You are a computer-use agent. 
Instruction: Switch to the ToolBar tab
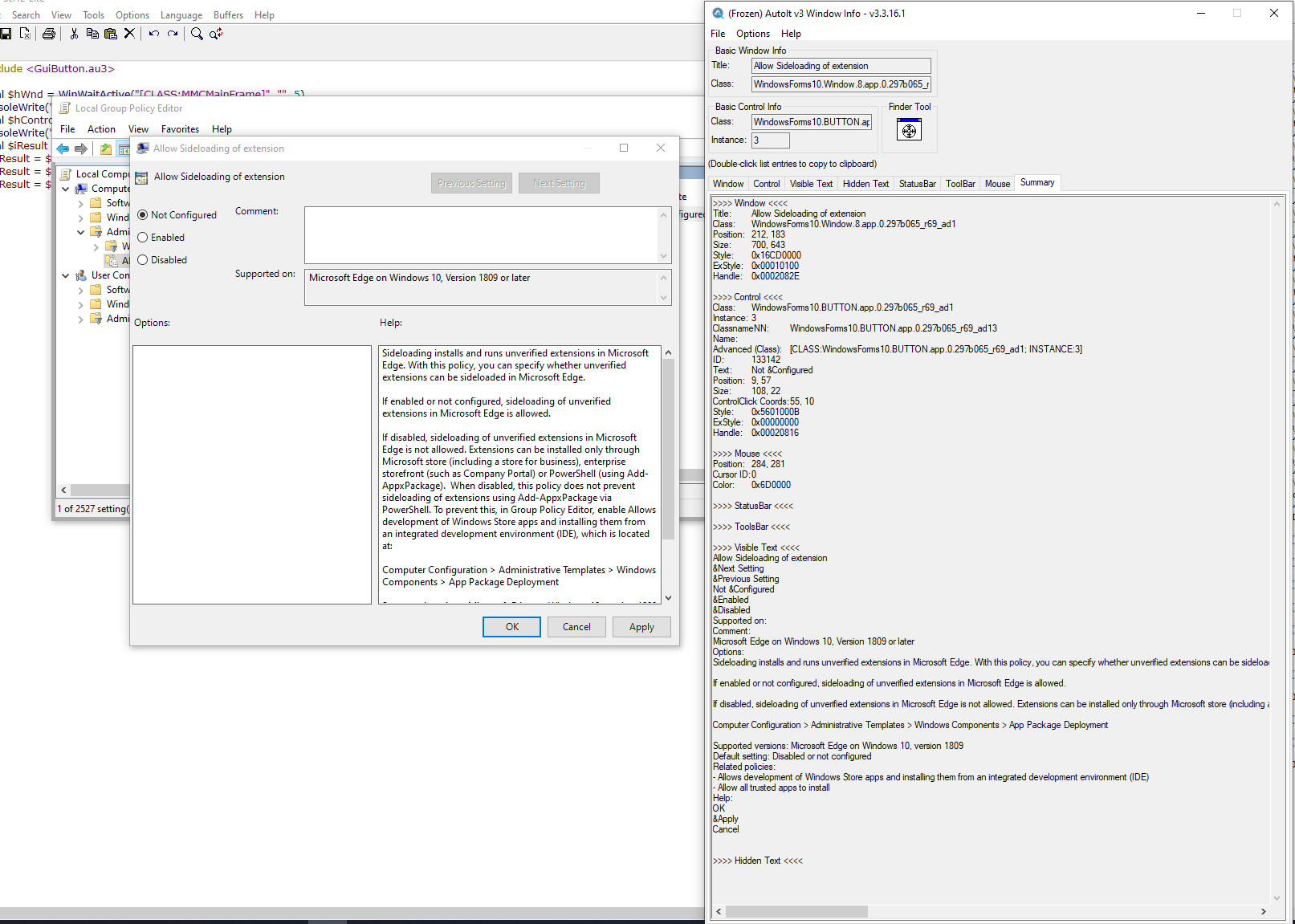coord(960,184)
